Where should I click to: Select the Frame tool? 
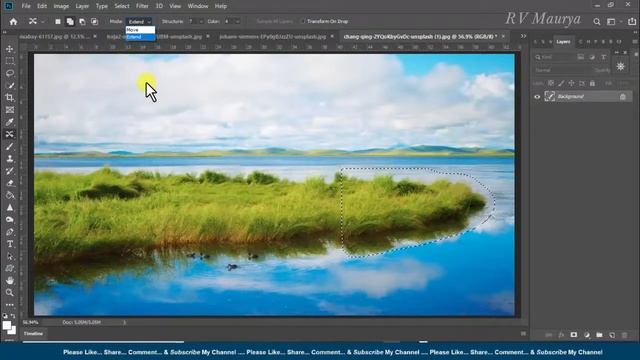pos(9,110)
